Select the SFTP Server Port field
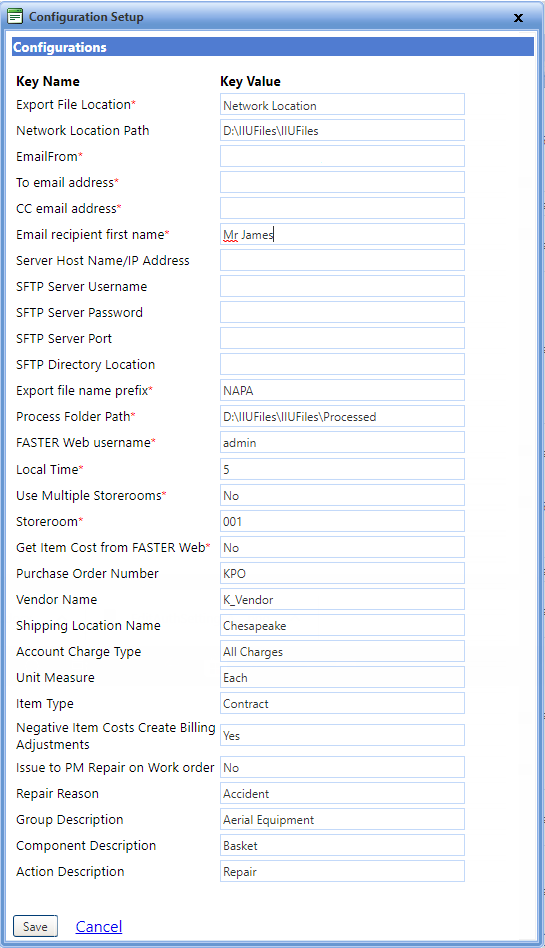This screenshot has width=545, height=948. 342,338
